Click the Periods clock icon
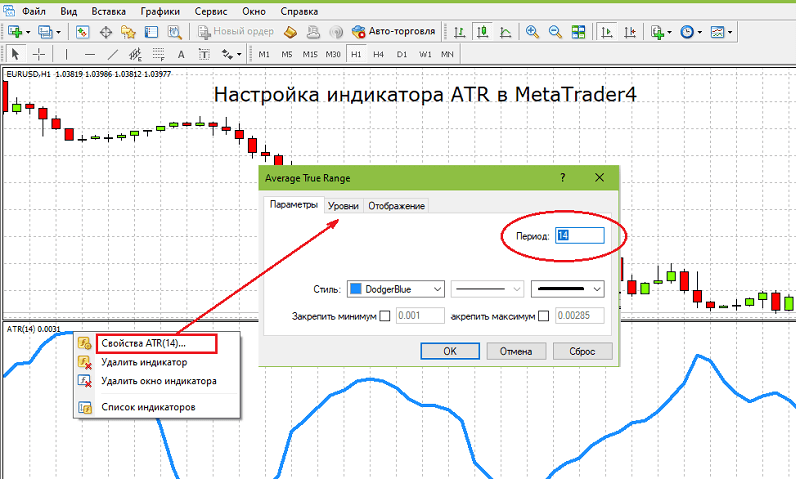 (x=687, y=32)
